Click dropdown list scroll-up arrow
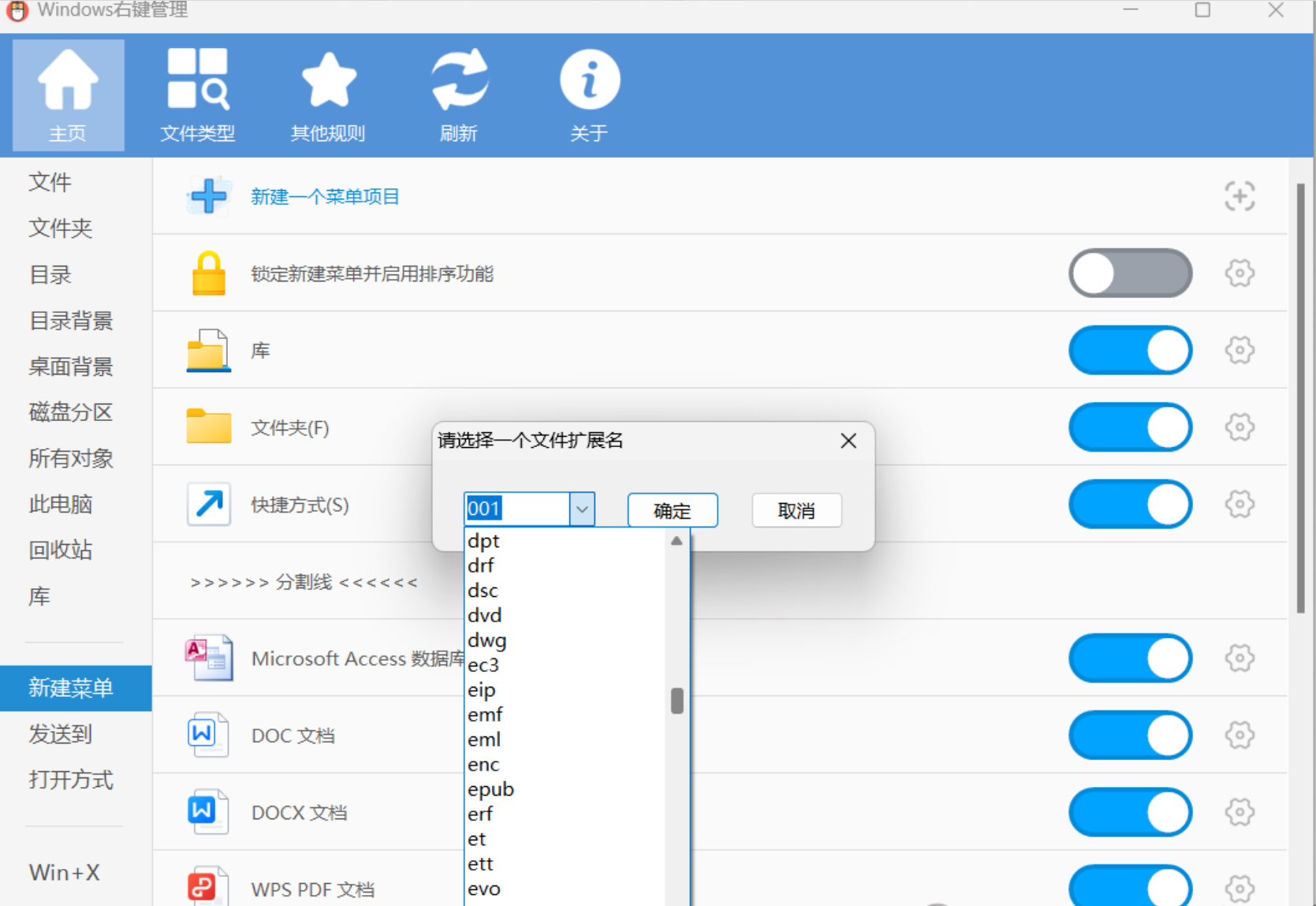1316x906 pixels. click(x=677, y=541)
